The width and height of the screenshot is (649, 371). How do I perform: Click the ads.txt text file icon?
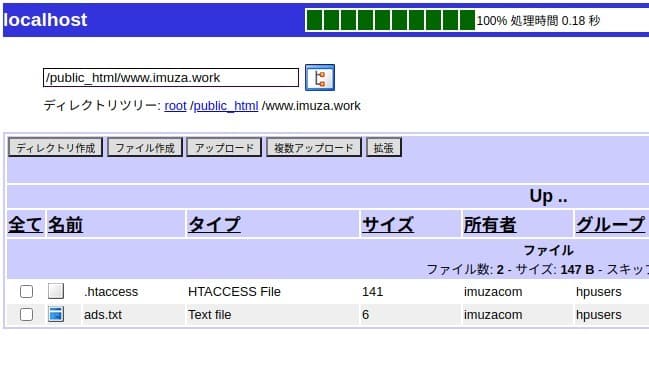(x=56, y=314)
